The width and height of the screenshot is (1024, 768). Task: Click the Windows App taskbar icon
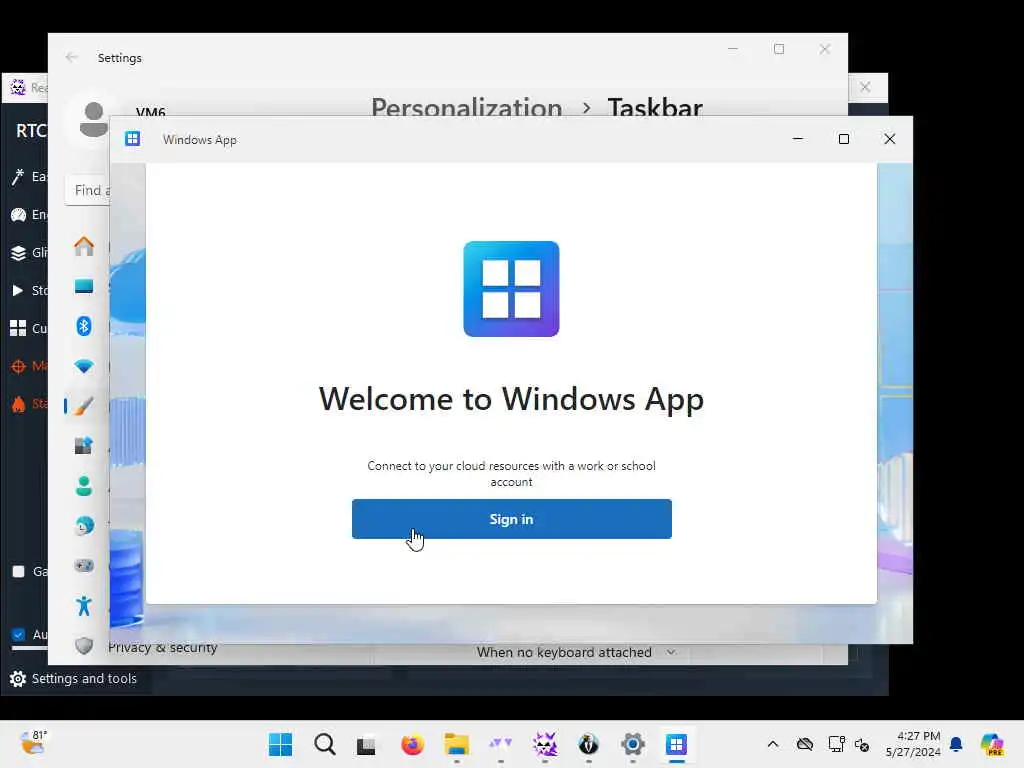pos(677,744)
